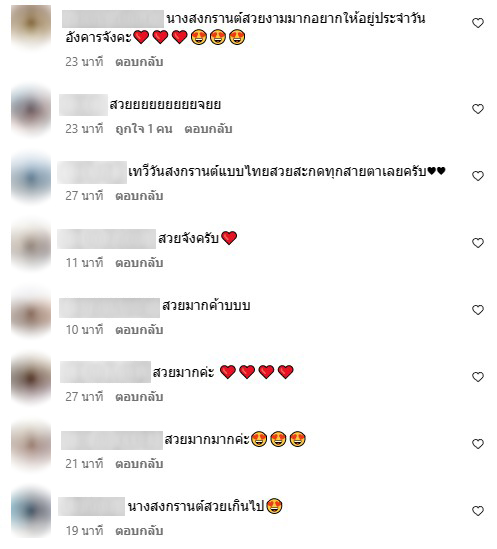This screenshot has height=549, width=497.
Task: Like the comment wishing for Tuesday's Songkran lady
Action: click(x=478, y=23)
